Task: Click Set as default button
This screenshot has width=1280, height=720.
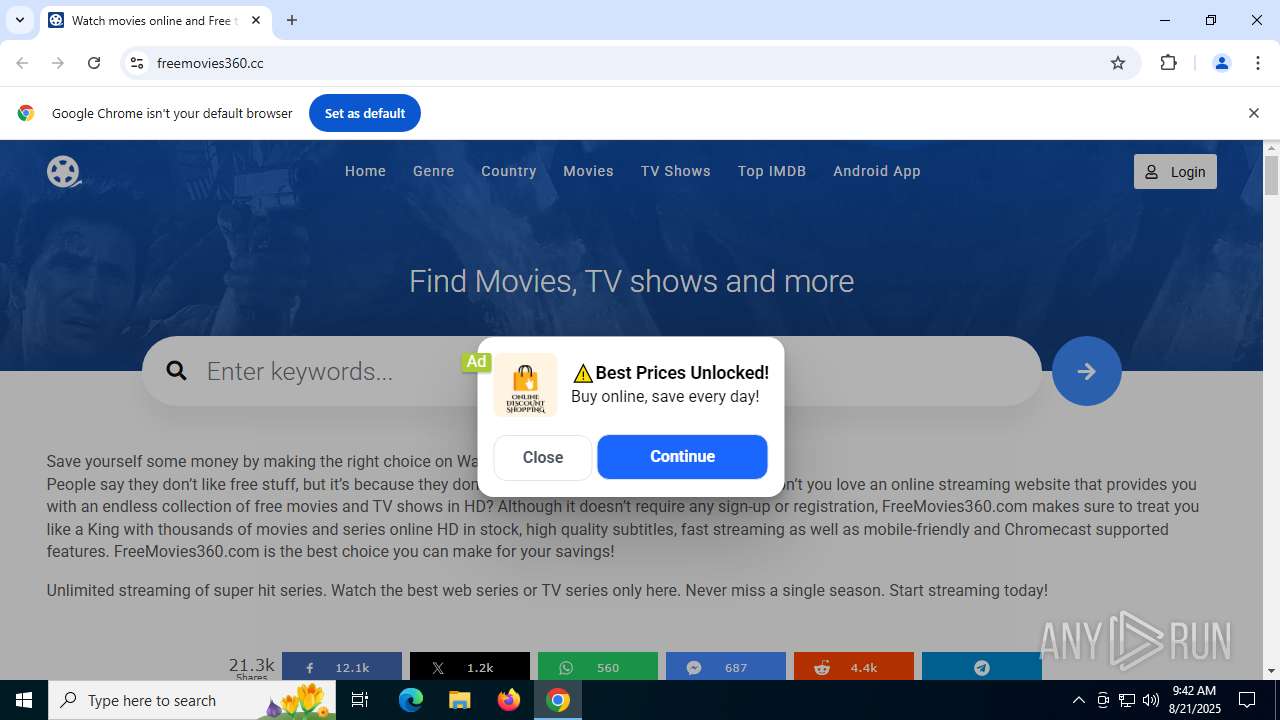Action: click(364, 113)
